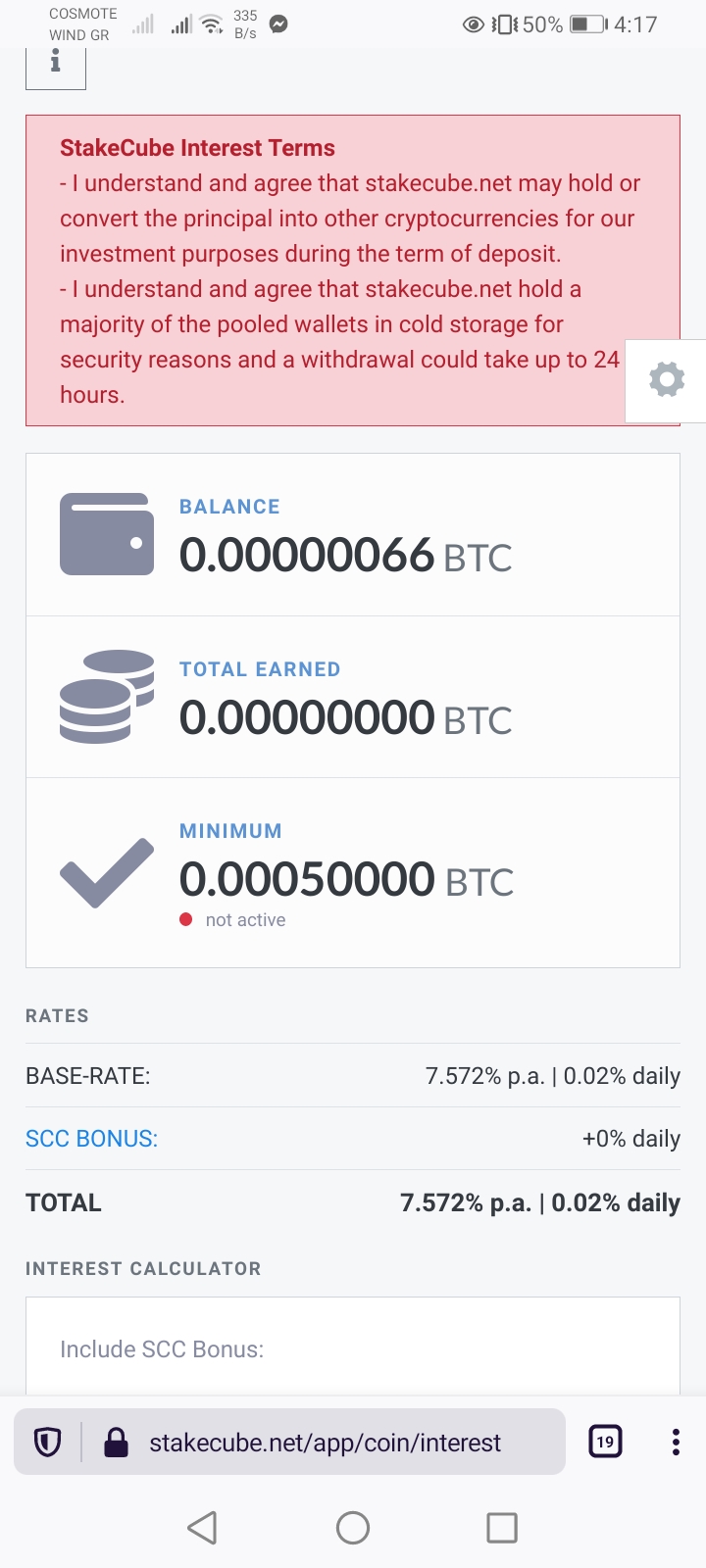This screenshot has width=706, height=1568.
Task: Tap the Include SCC Bonus label
Action: pyautogui.click(x=162, y=1349)
